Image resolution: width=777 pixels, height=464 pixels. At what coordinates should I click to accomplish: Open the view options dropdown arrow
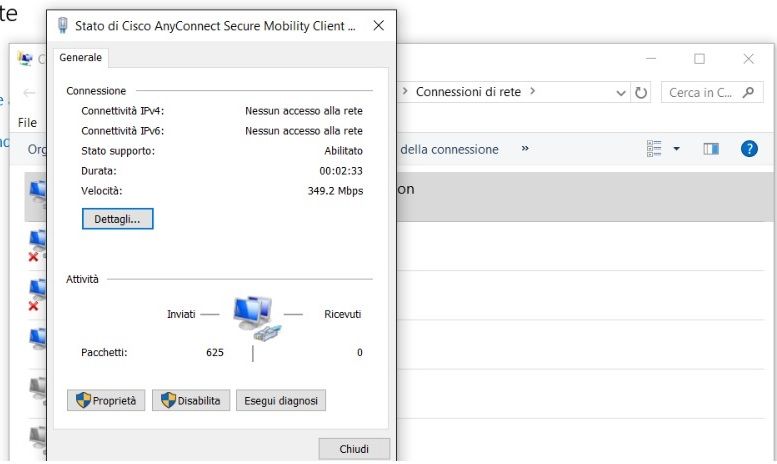click(x=676, y=149)
